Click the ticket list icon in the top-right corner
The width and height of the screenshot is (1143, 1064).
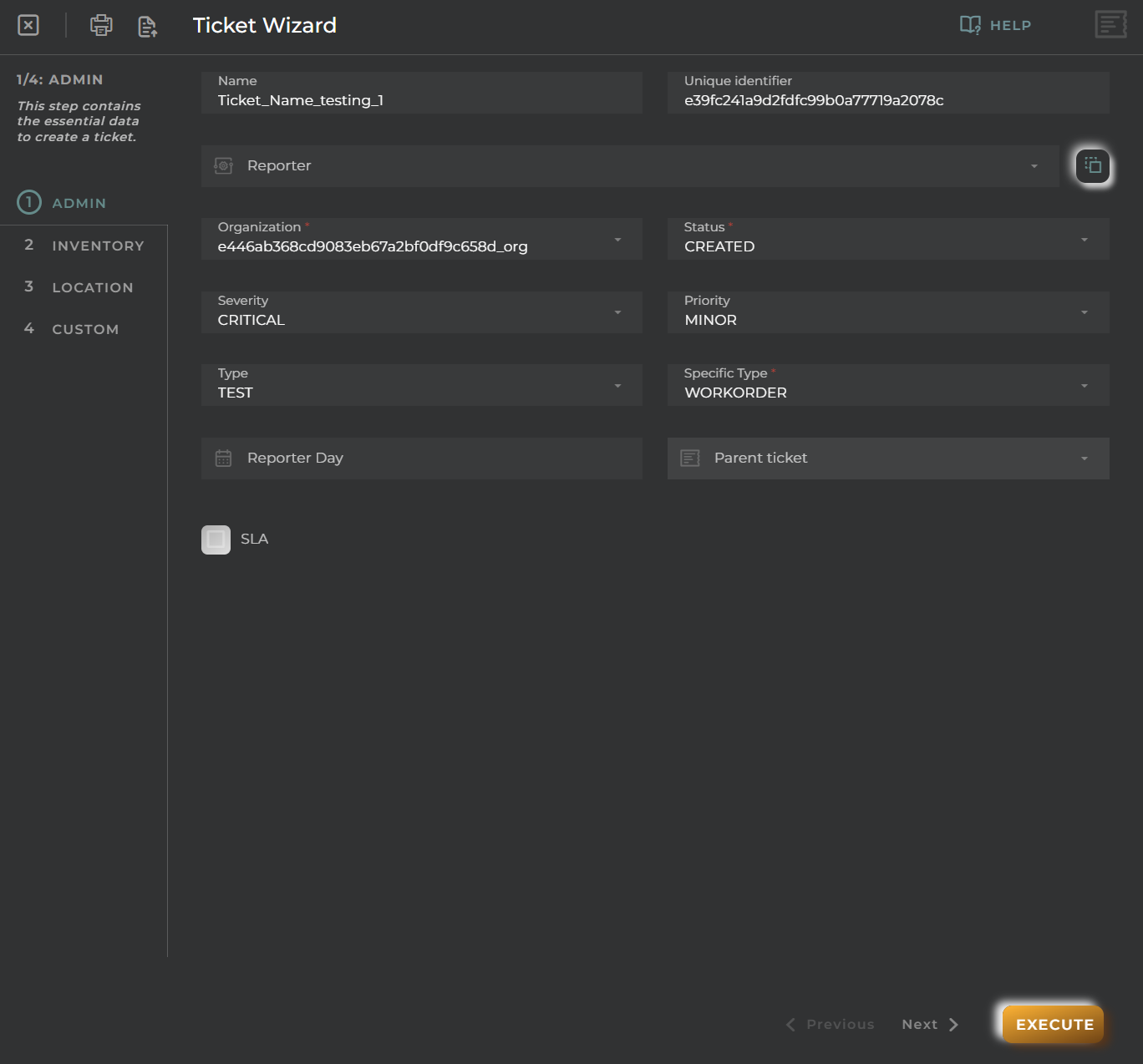coord(1110,24)
